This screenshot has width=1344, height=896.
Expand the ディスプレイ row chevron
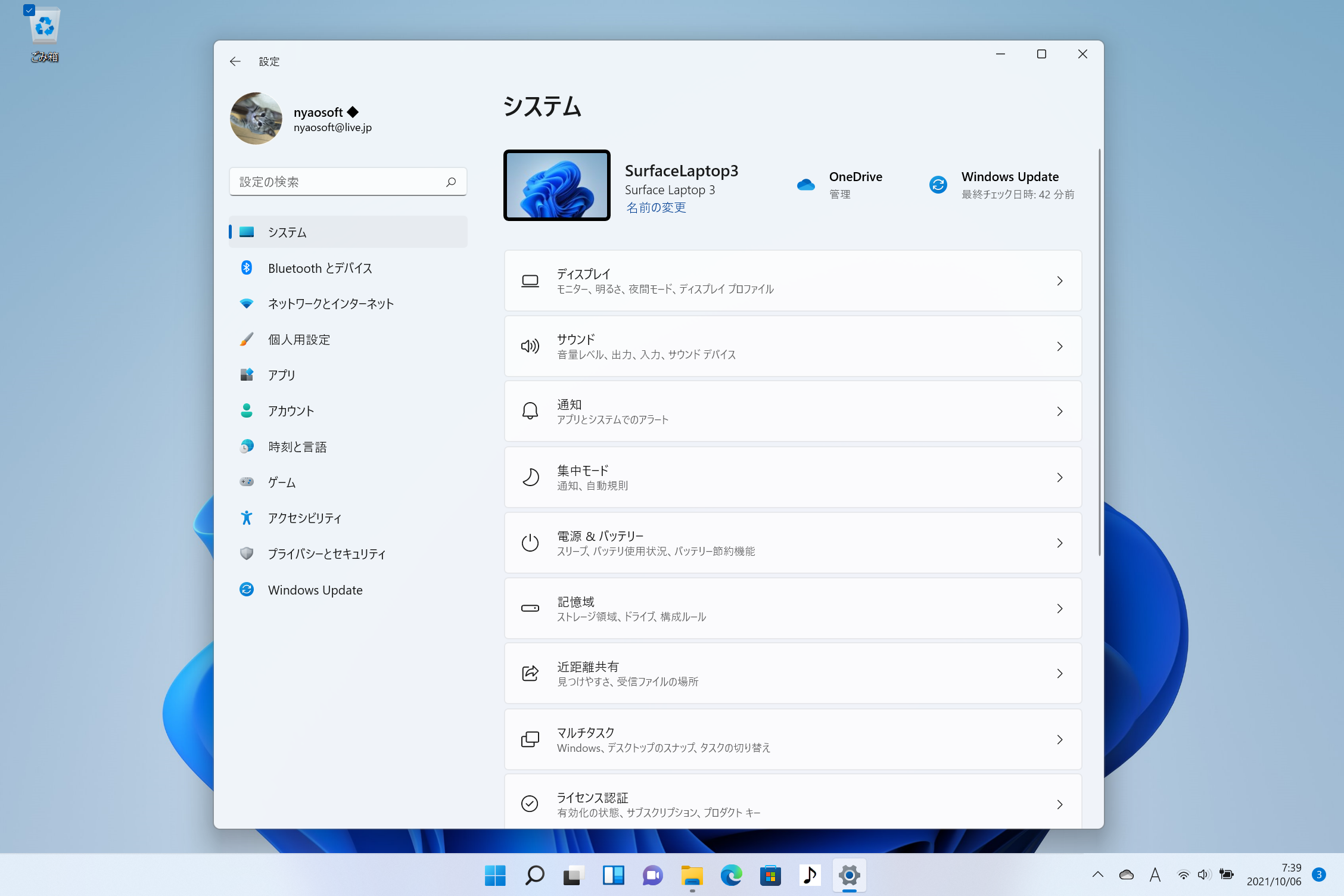pos(1060,281)
